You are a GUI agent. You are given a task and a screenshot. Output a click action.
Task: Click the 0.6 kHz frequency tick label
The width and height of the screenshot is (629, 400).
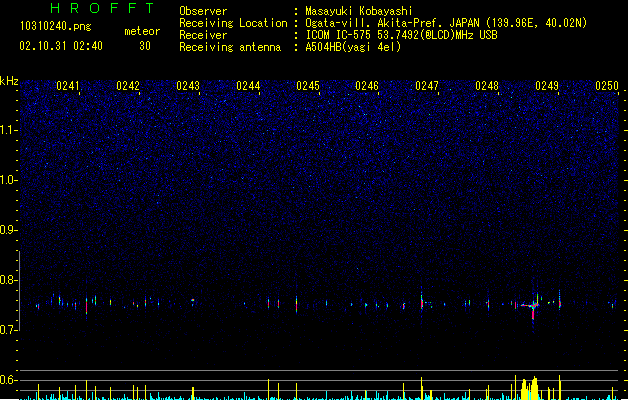pyautogui.click(x=9, y=380)
